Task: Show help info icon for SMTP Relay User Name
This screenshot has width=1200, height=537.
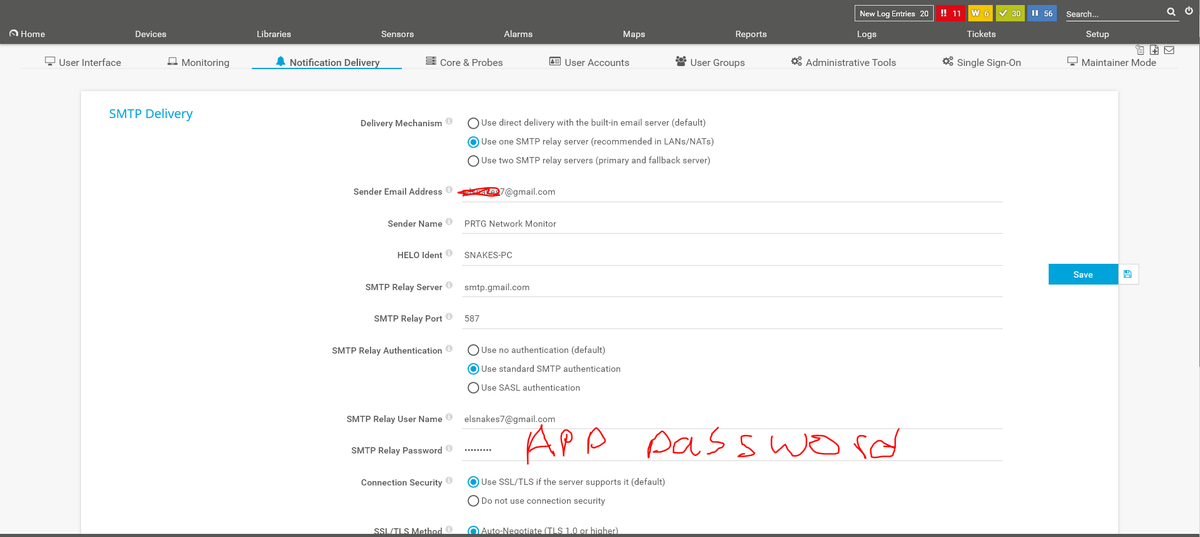Action: [x=450, y=419]
